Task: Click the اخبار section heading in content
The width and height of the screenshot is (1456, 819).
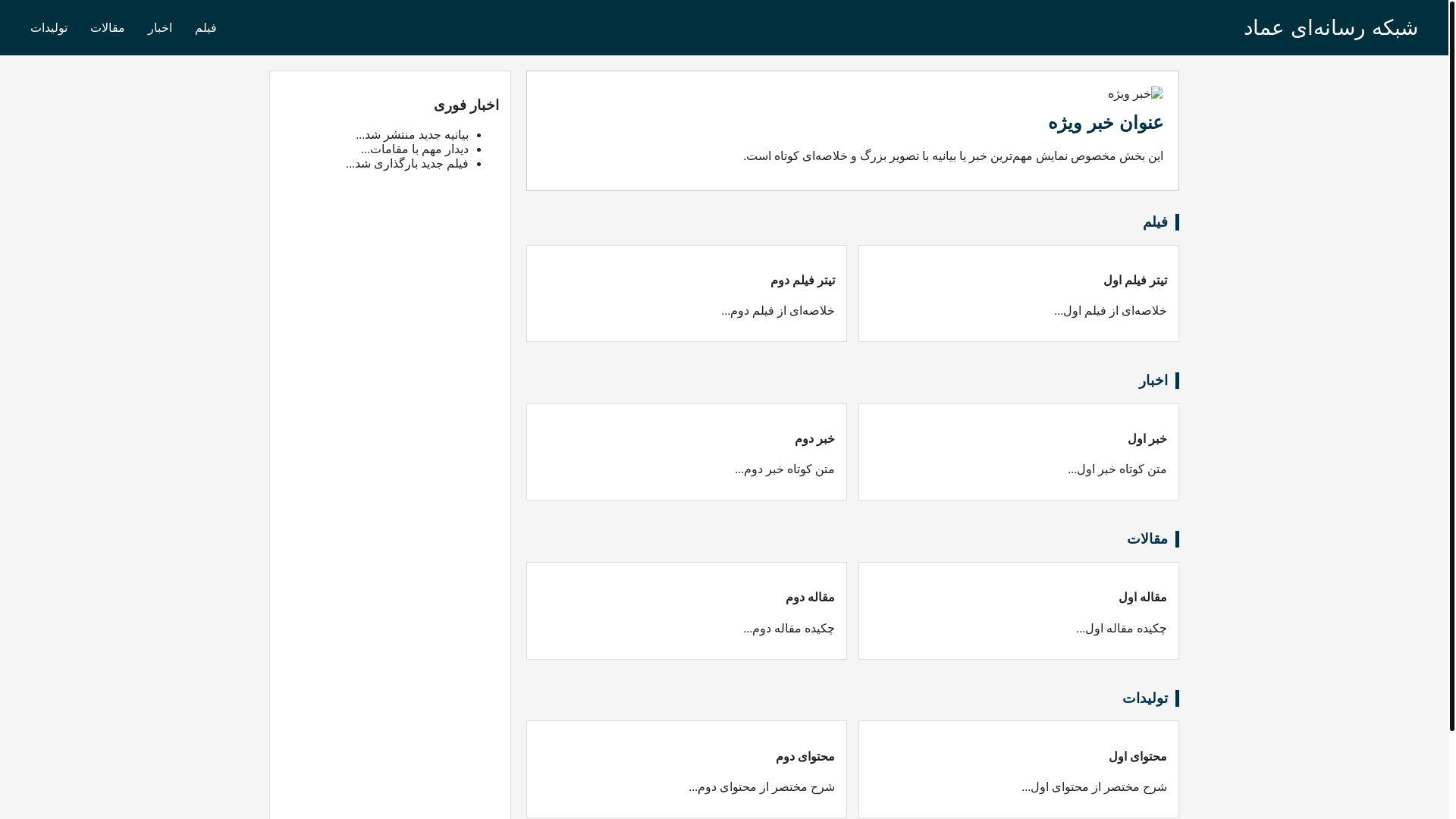Action: [1153, 381]
